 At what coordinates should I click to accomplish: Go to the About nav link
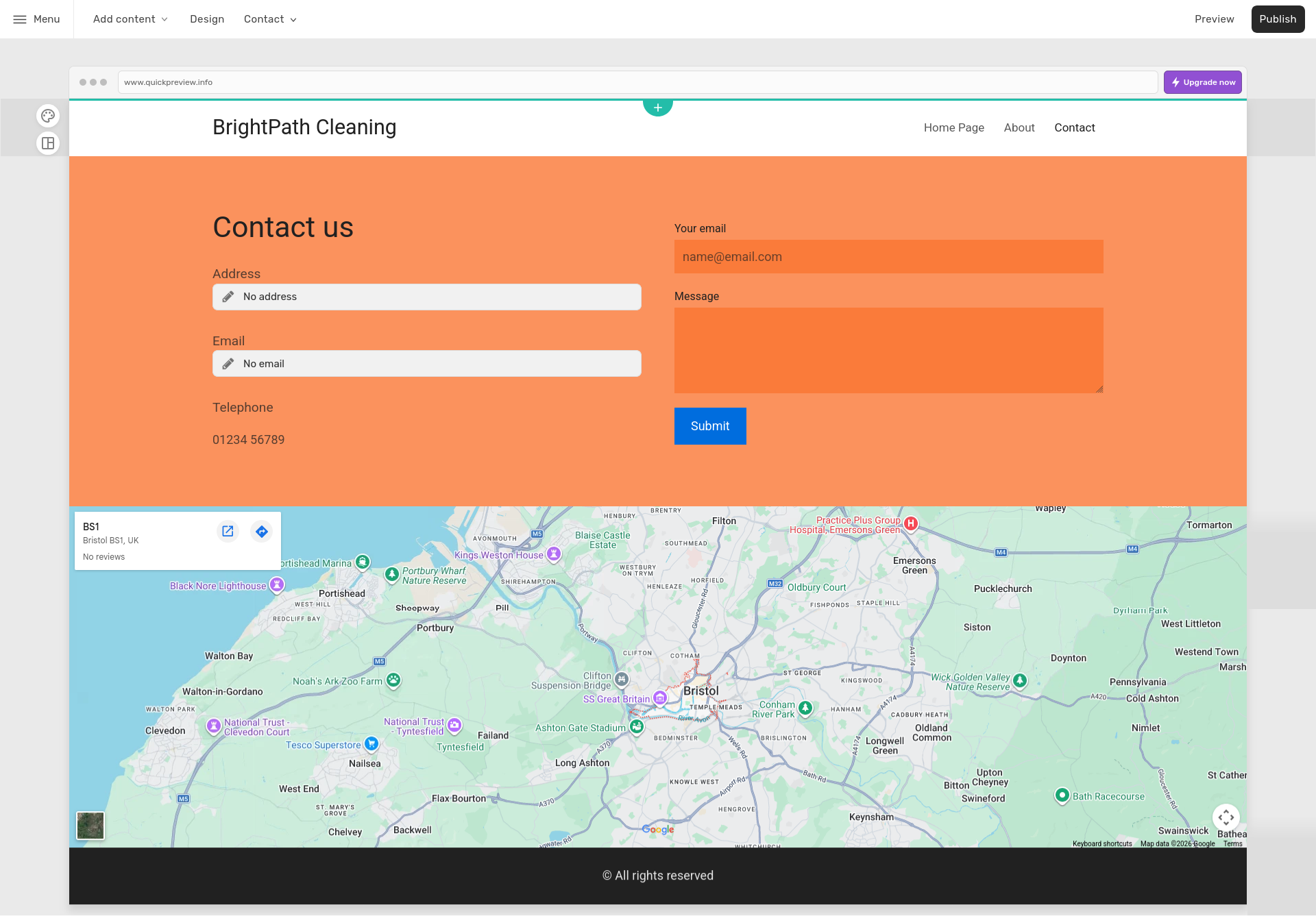click(x=1019, y=127)
